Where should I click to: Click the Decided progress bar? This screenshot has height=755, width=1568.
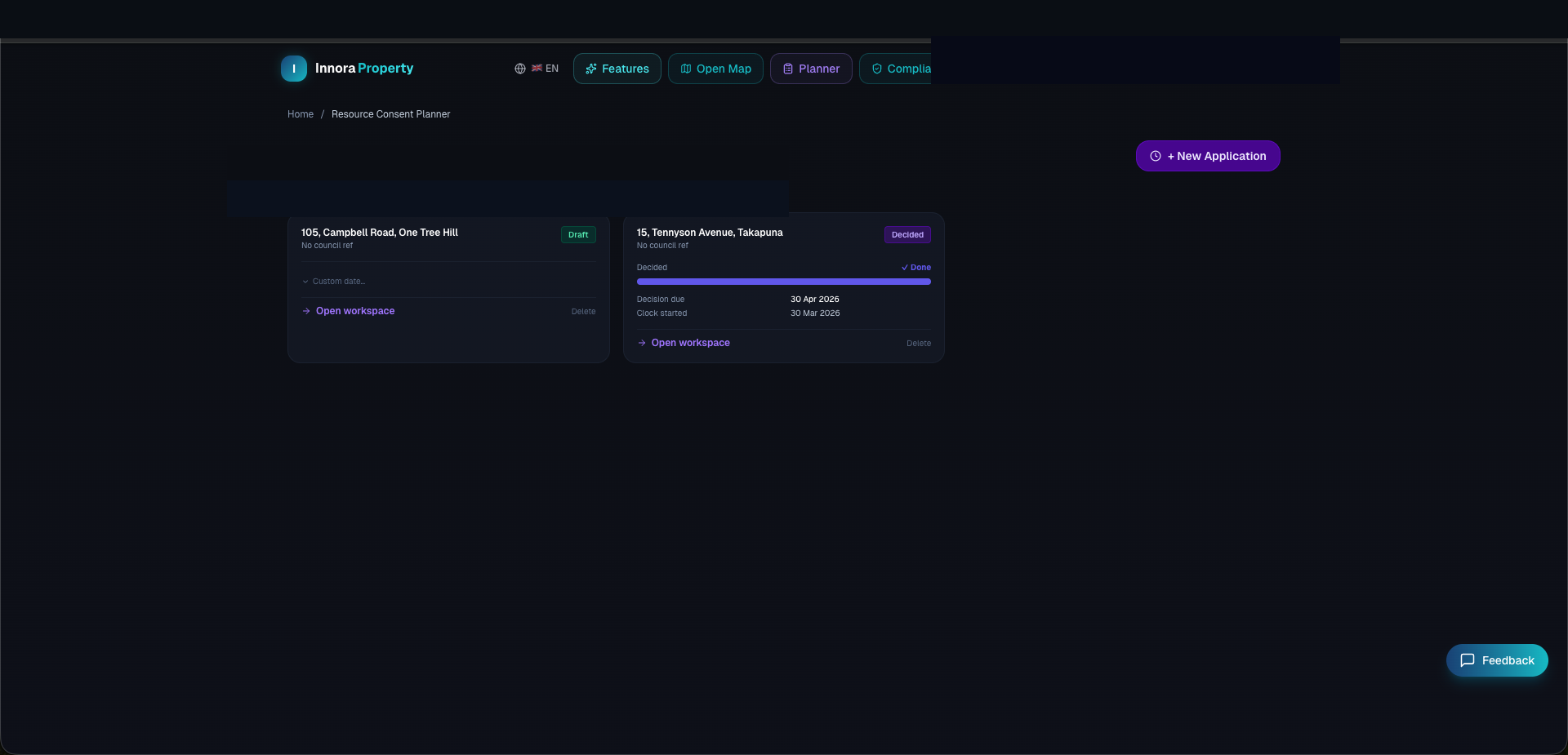[784, 282]
